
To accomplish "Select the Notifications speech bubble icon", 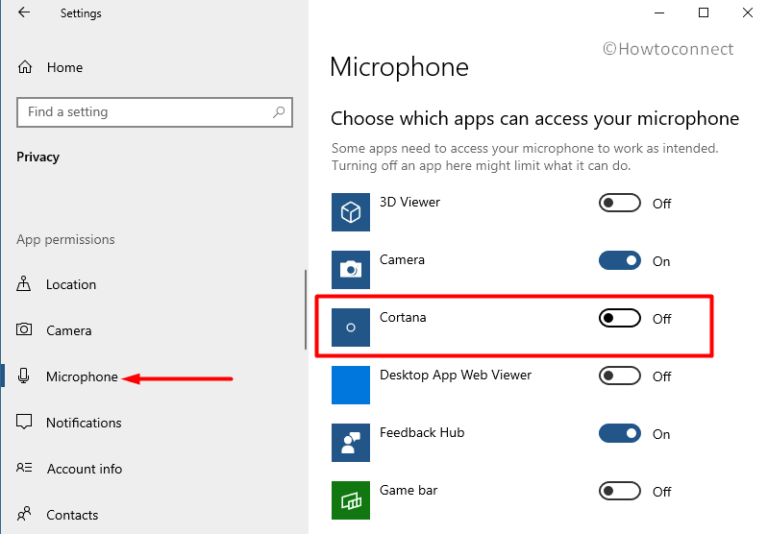I will tap(24, 422).
